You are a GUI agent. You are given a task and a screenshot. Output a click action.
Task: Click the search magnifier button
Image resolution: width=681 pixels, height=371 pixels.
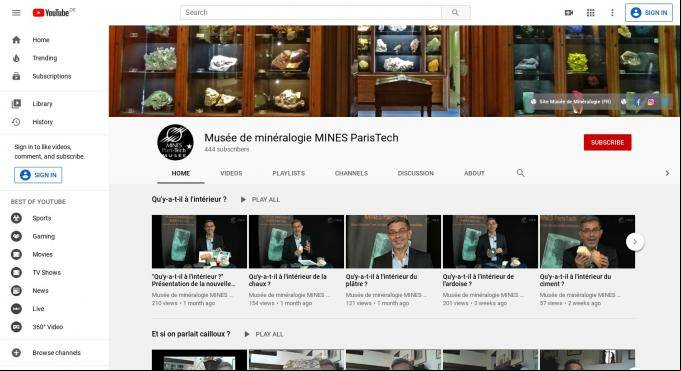(x=455, y=13)
